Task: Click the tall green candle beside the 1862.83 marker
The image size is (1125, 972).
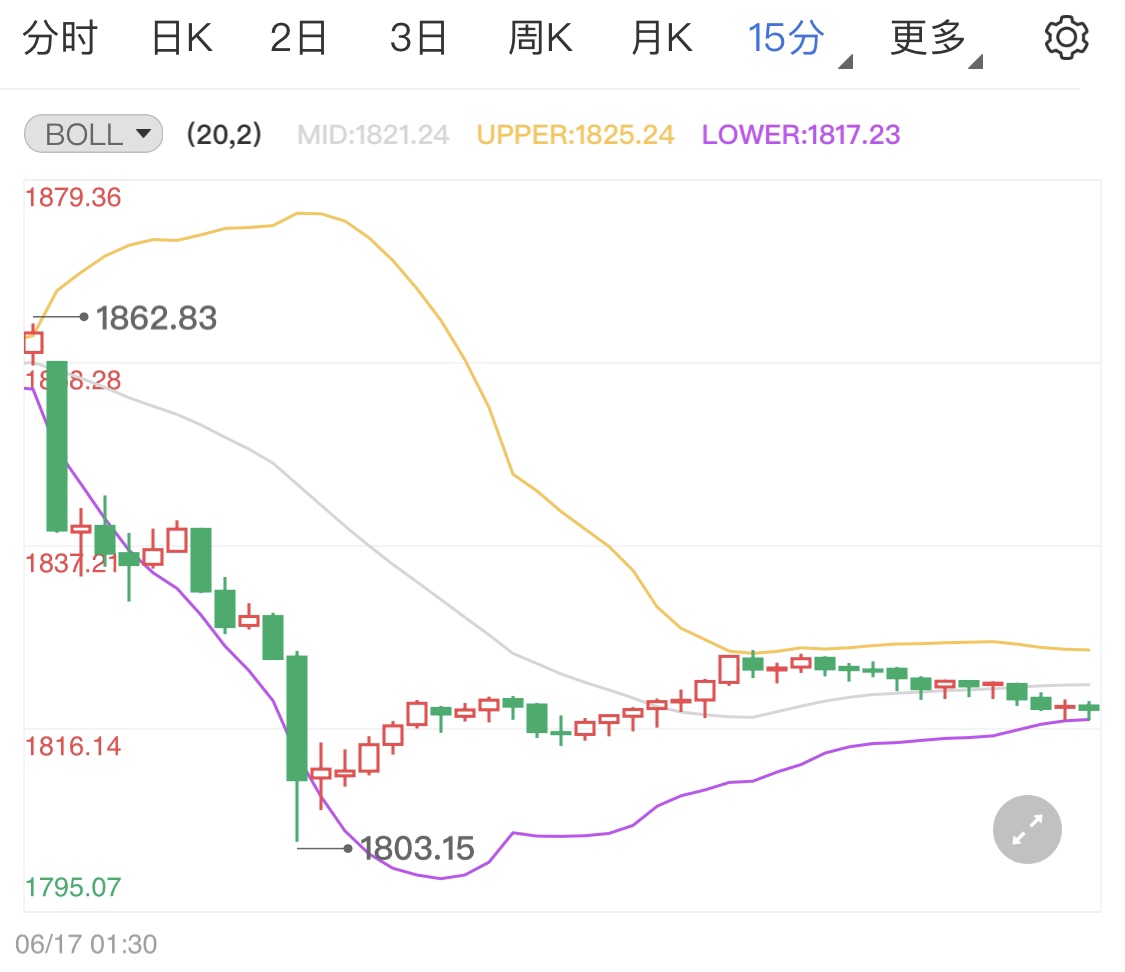Action: click(x=57, y=446)
